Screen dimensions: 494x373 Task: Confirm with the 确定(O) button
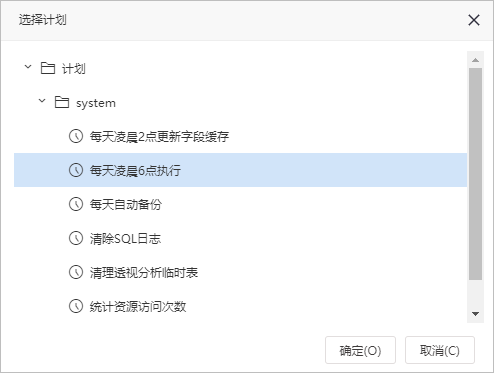[360, 350]
